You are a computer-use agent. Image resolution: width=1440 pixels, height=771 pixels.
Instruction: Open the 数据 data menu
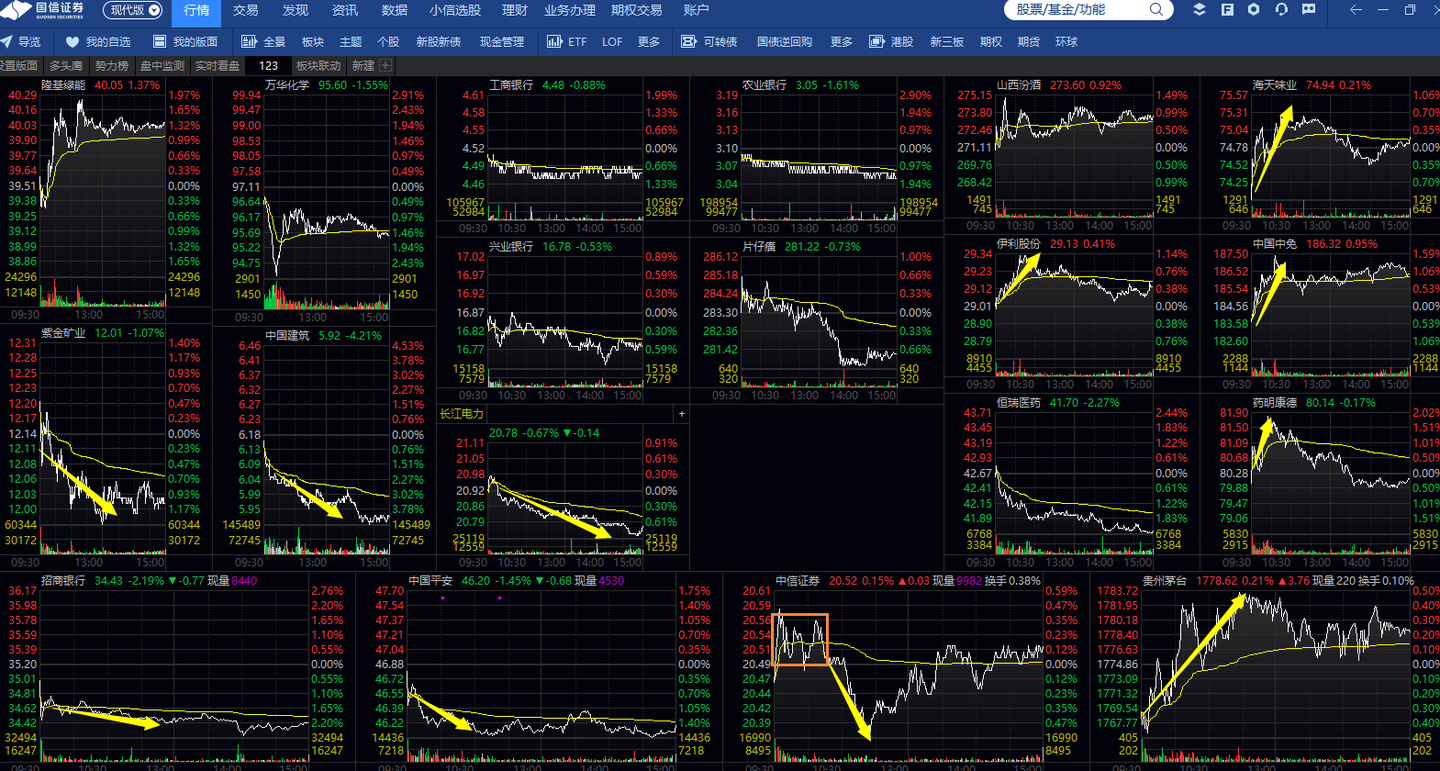point(395,10)
